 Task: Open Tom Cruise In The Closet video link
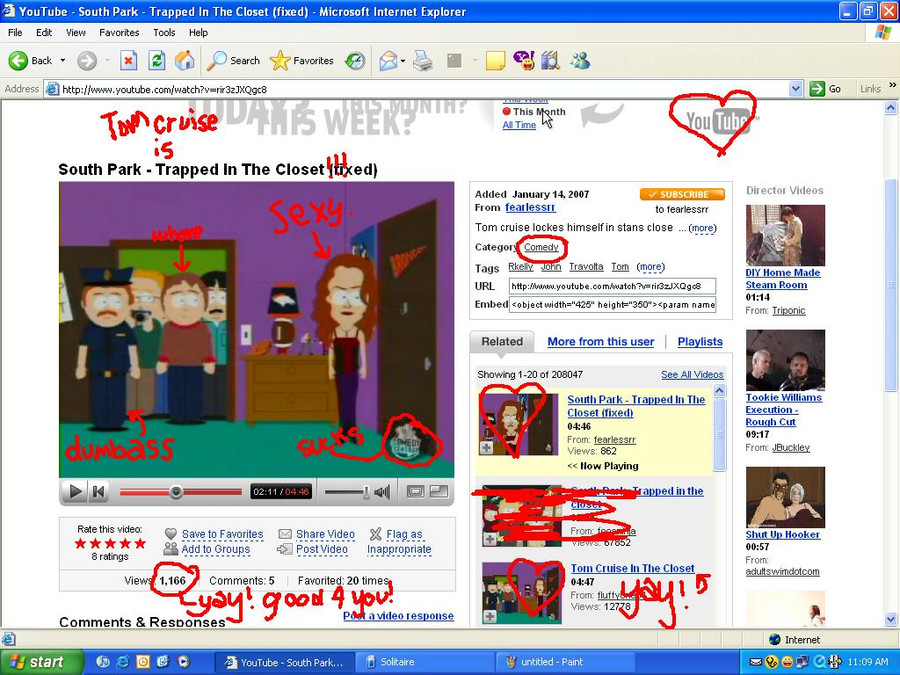pos(633,568)
